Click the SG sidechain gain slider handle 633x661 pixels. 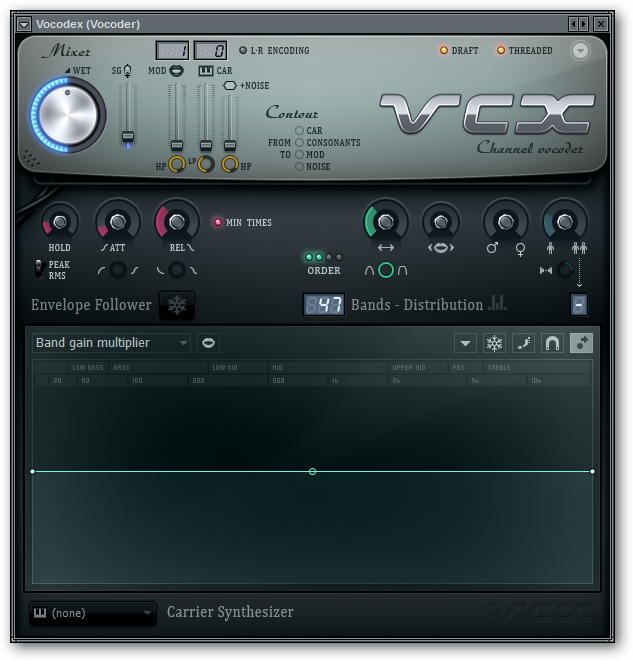[x=128, y=136]
